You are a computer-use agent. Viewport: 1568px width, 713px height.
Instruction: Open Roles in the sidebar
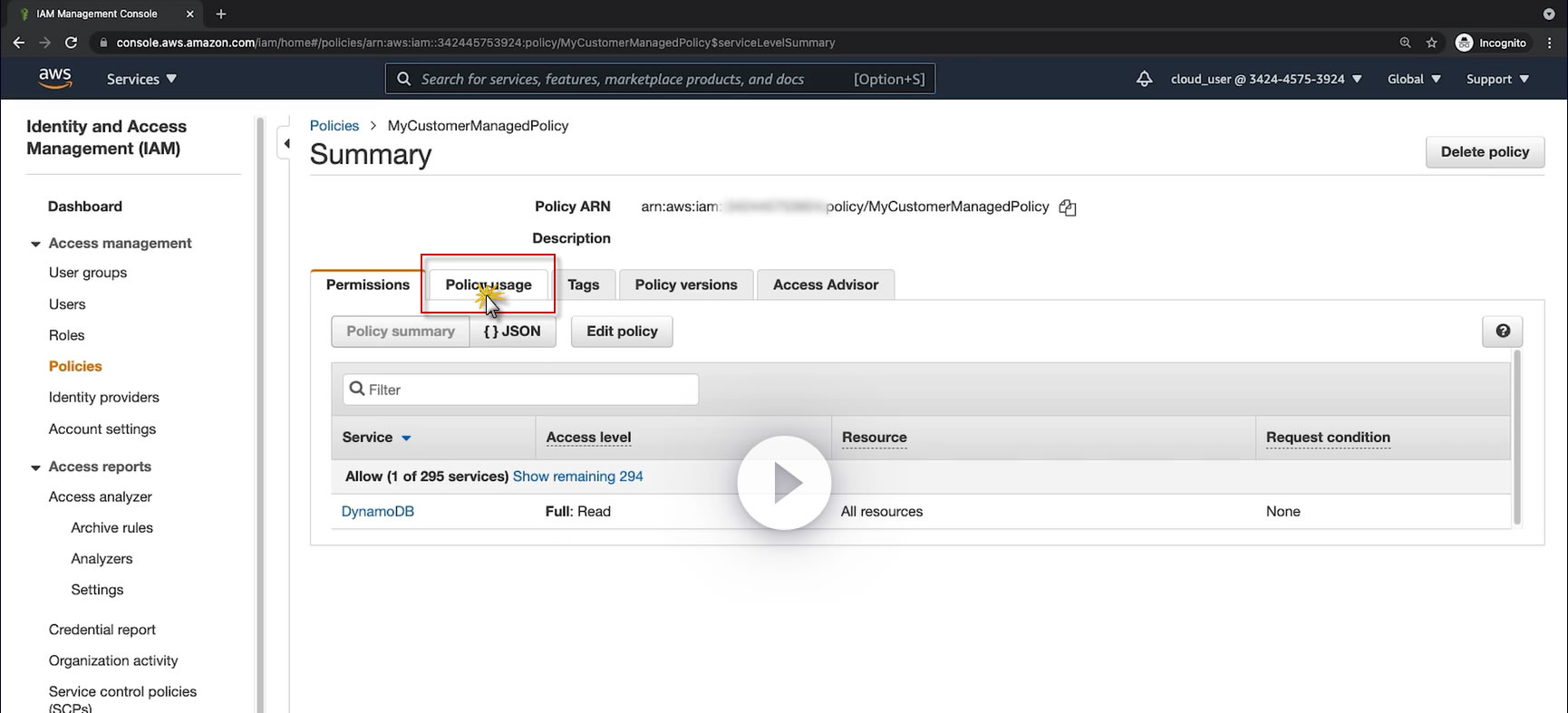pos(66,335)
